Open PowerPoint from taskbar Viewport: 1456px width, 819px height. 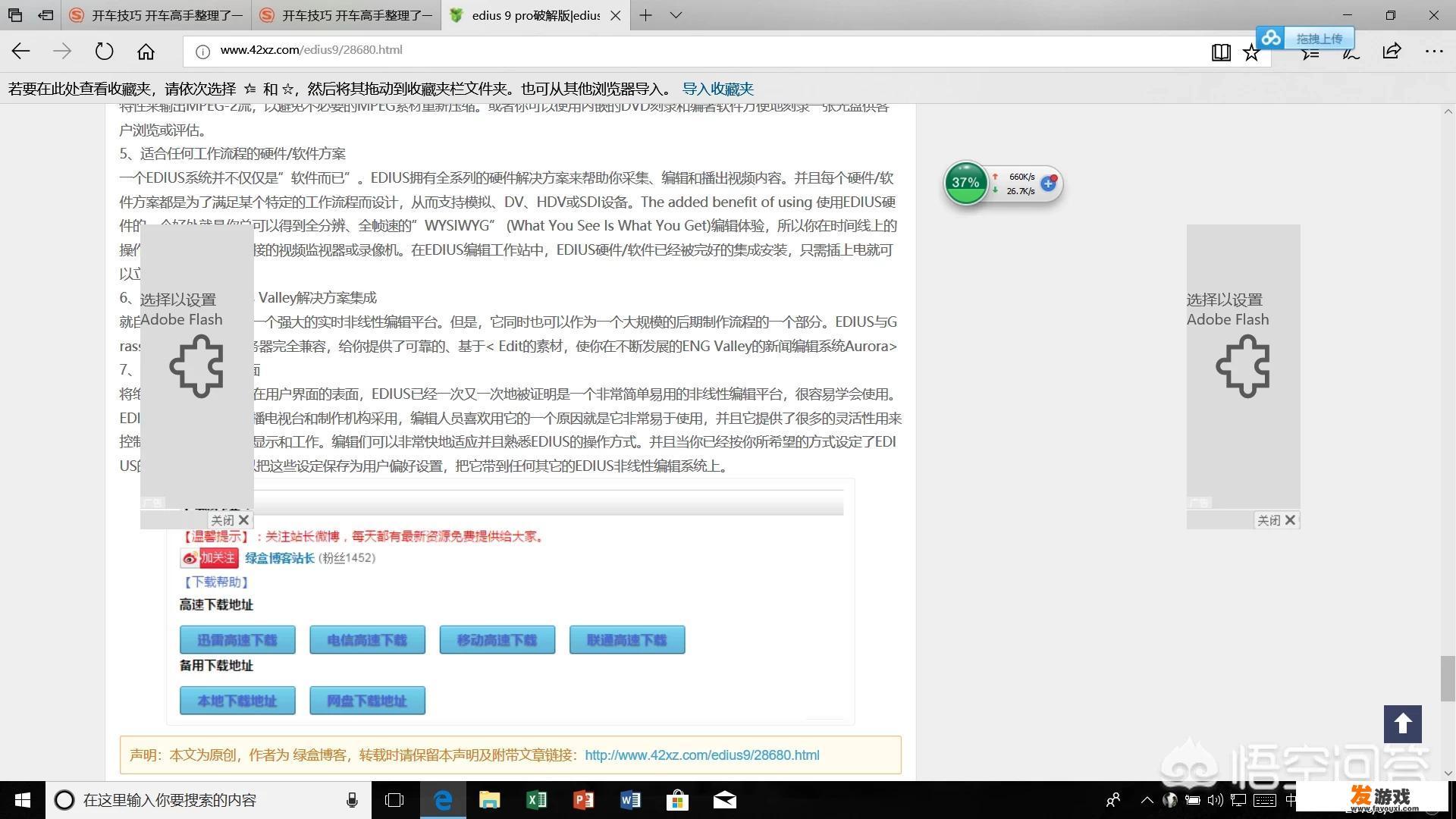584,800
